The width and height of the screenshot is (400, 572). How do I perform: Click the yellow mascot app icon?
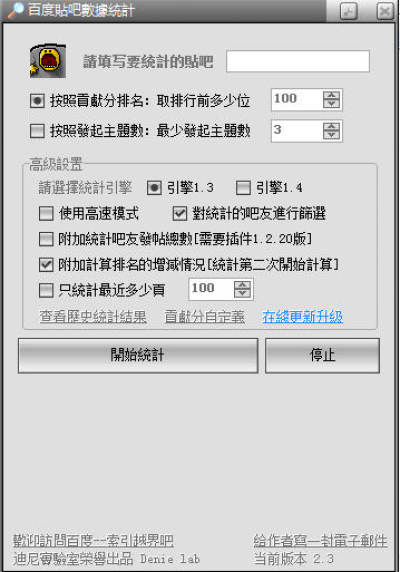click(48, 61)
